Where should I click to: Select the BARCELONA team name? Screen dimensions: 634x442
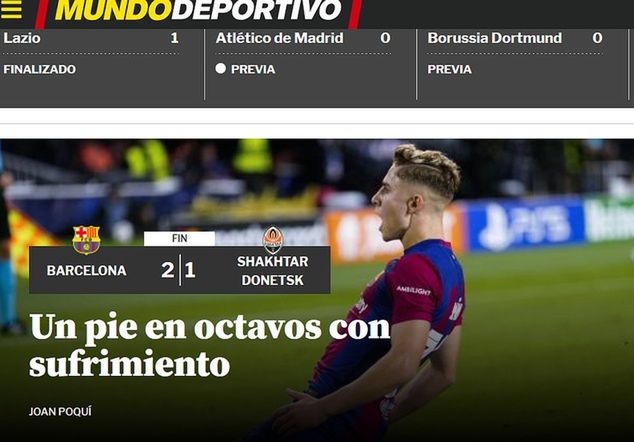click(x=87, y=271)
